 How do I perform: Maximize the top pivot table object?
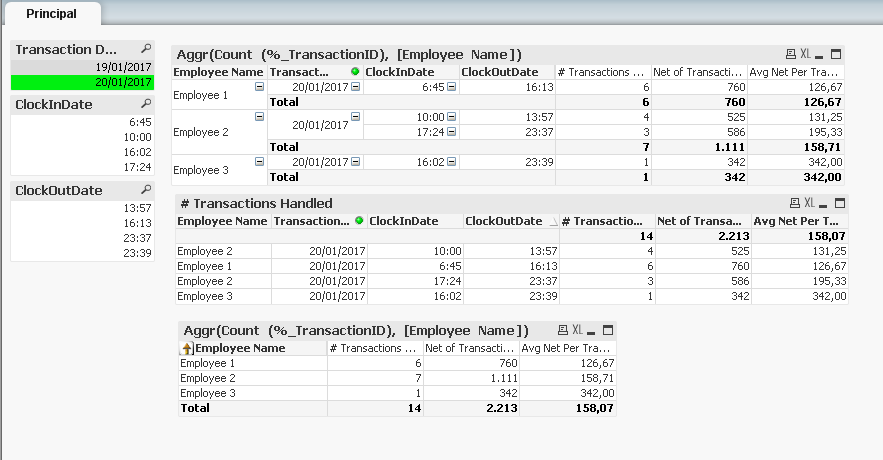pos(836,54)
